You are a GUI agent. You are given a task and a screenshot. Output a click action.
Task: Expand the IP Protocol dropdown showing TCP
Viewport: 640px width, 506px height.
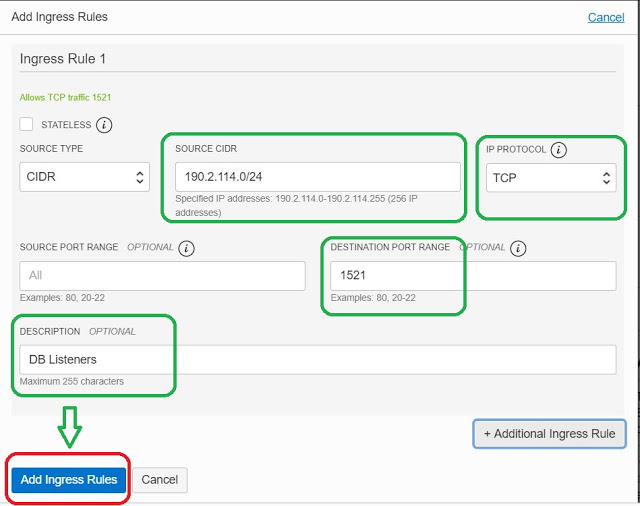(550, 178)
